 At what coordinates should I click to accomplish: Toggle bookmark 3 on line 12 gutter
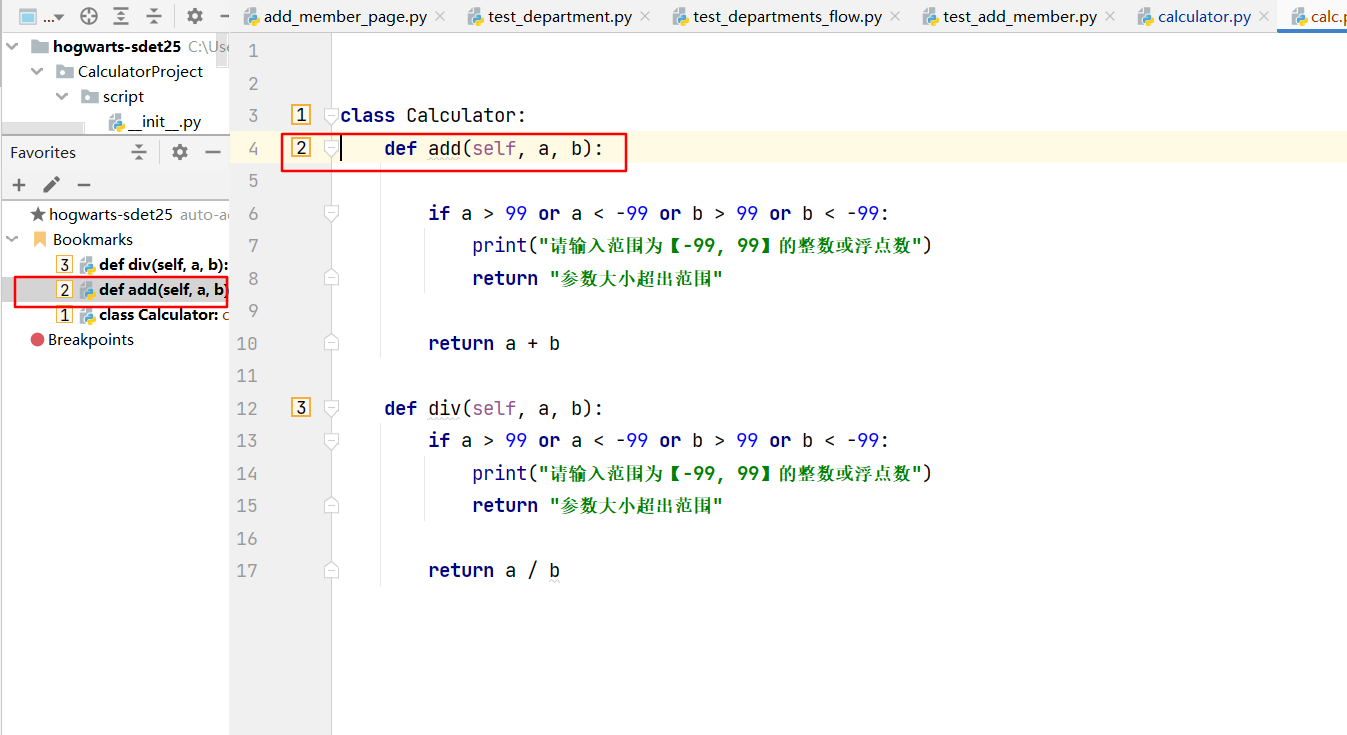pyautogui.click(x=301, y=407)
